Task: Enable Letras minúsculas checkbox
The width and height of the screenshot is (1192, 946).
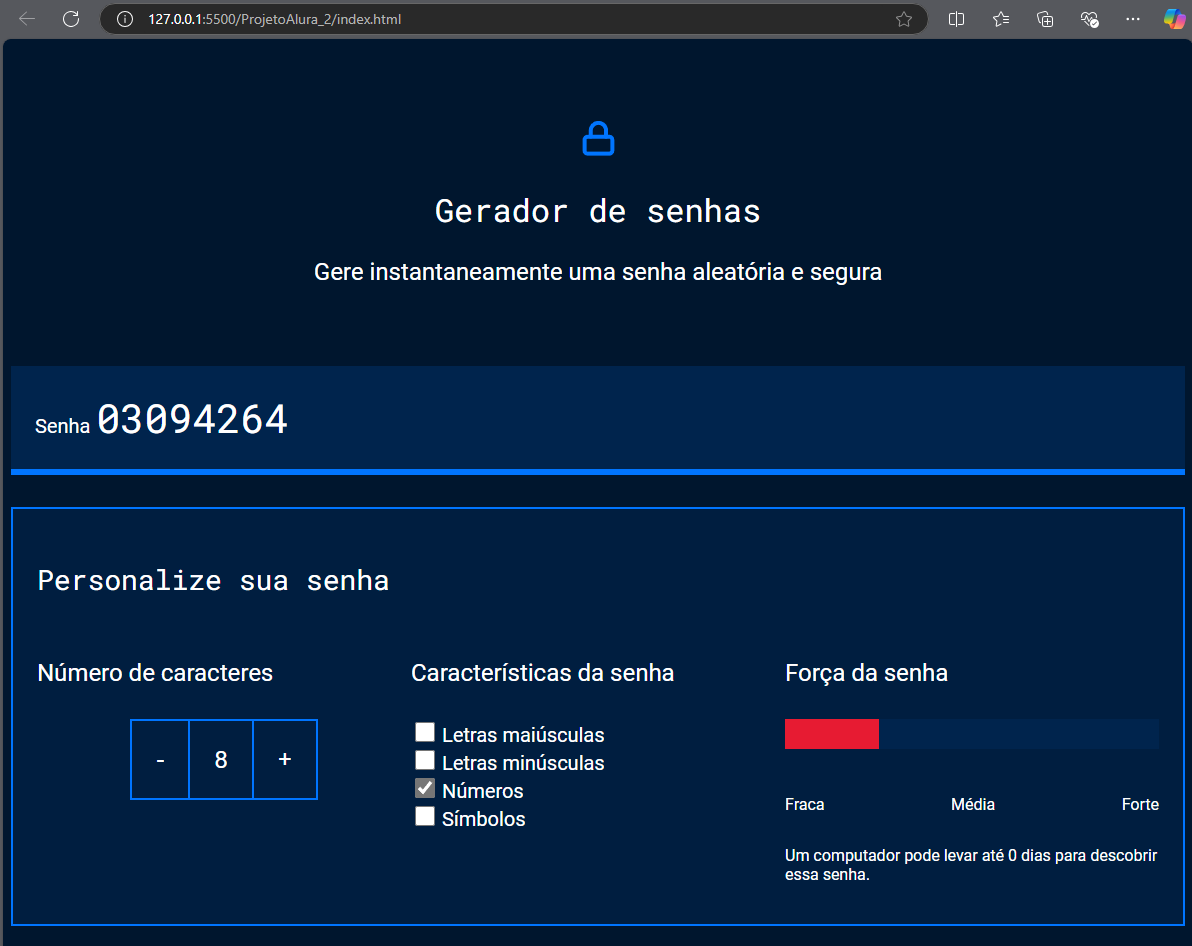Action: (x=425, y=760)
